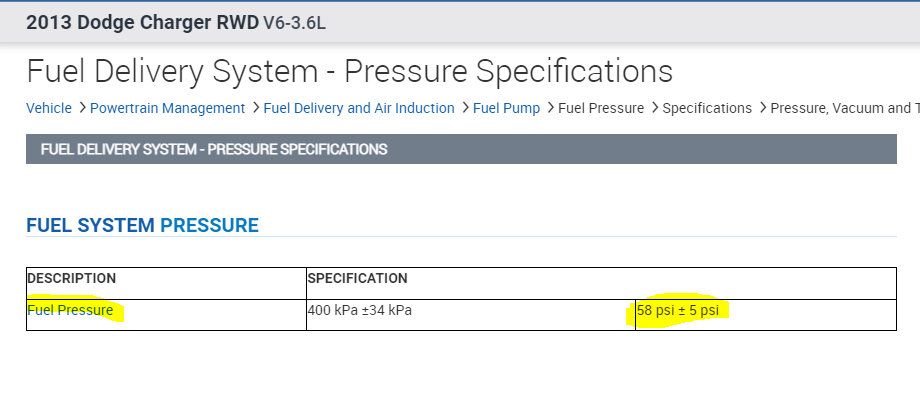Click the highlighted 58 psi ± 5 psi value
The width and height of the screenshot is (920, 406).
point(677,310)
